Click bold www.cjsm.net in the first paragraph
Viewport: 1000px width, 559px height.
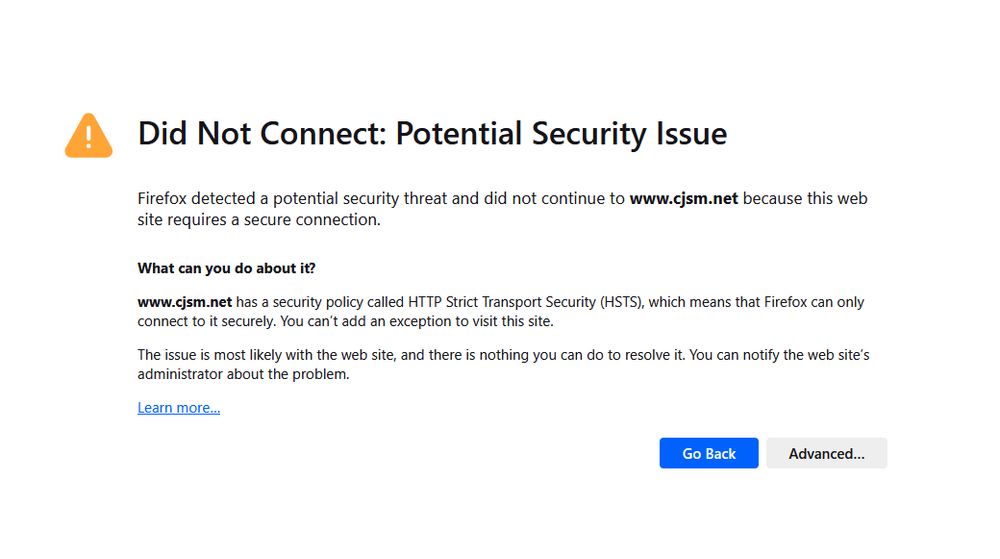(x=683, y=198)
